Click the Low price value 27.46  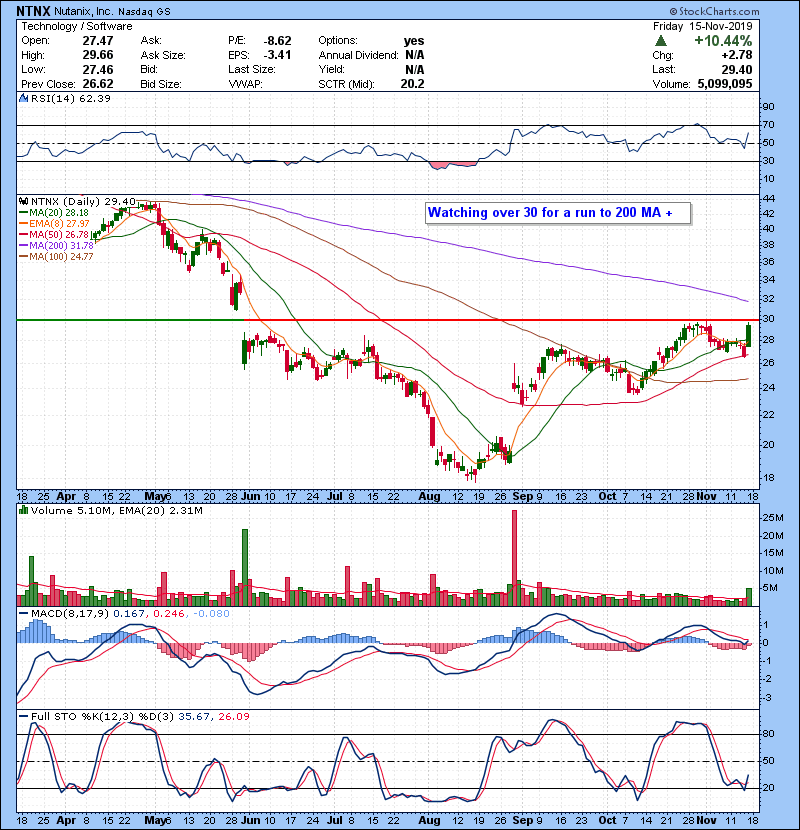(98, 69)
